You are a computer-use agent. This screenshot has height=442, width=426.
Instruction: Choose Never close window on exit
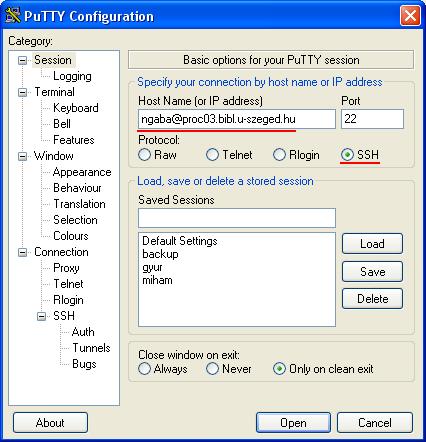tap(212, 369)
